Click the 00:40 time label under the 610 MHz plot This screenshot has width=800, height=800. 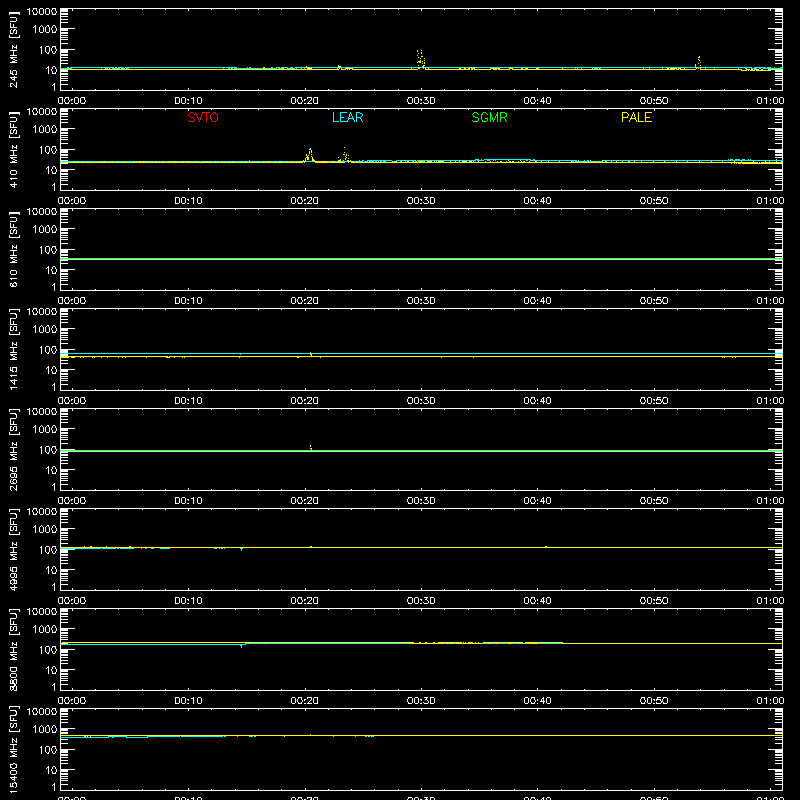(537, 301)
